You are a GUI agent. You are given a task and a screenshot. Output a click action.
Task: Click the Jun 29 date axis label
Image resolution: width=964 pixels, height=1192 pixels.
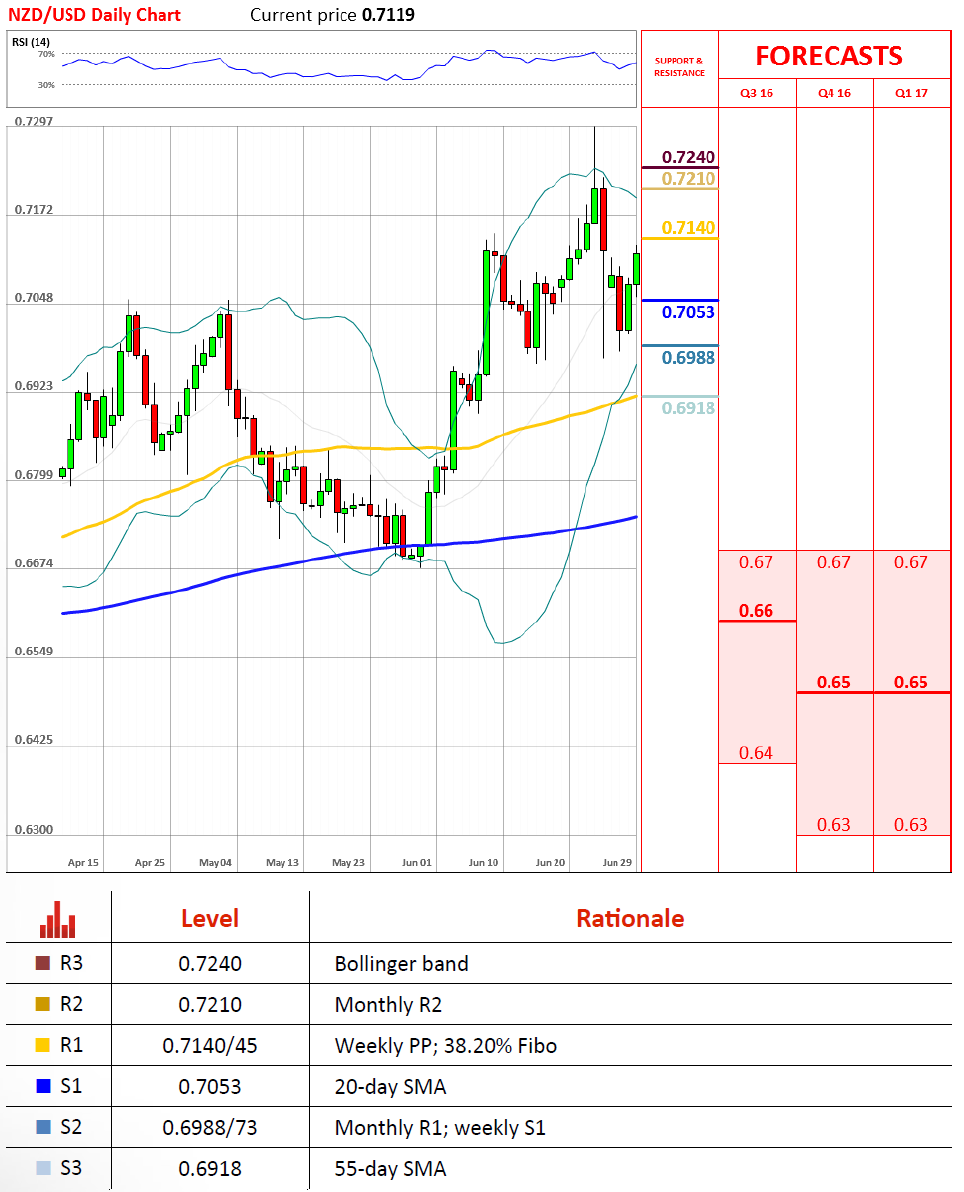[617, 863]
